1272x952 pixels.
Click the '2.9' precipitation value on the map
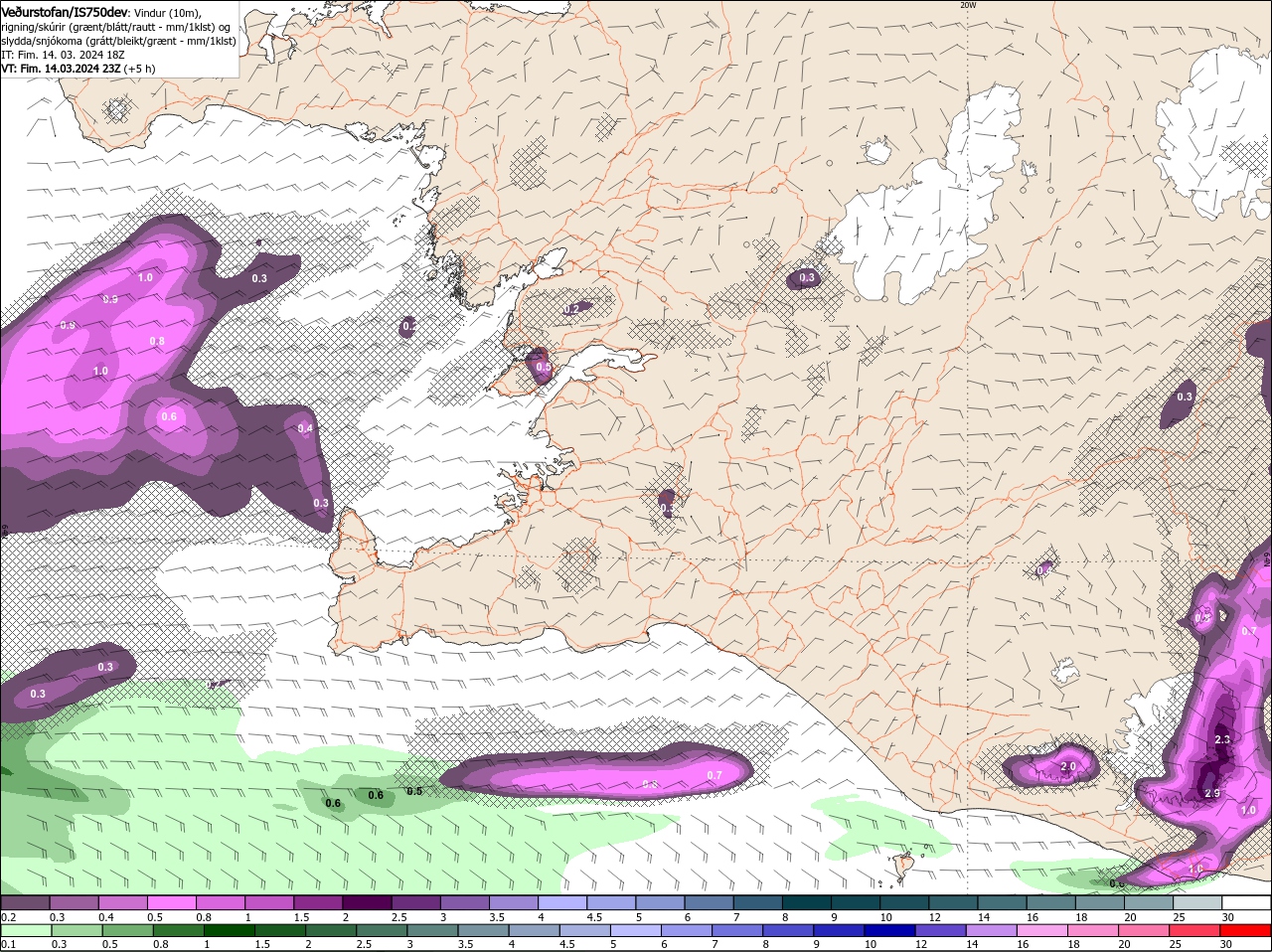(1212, 793)
